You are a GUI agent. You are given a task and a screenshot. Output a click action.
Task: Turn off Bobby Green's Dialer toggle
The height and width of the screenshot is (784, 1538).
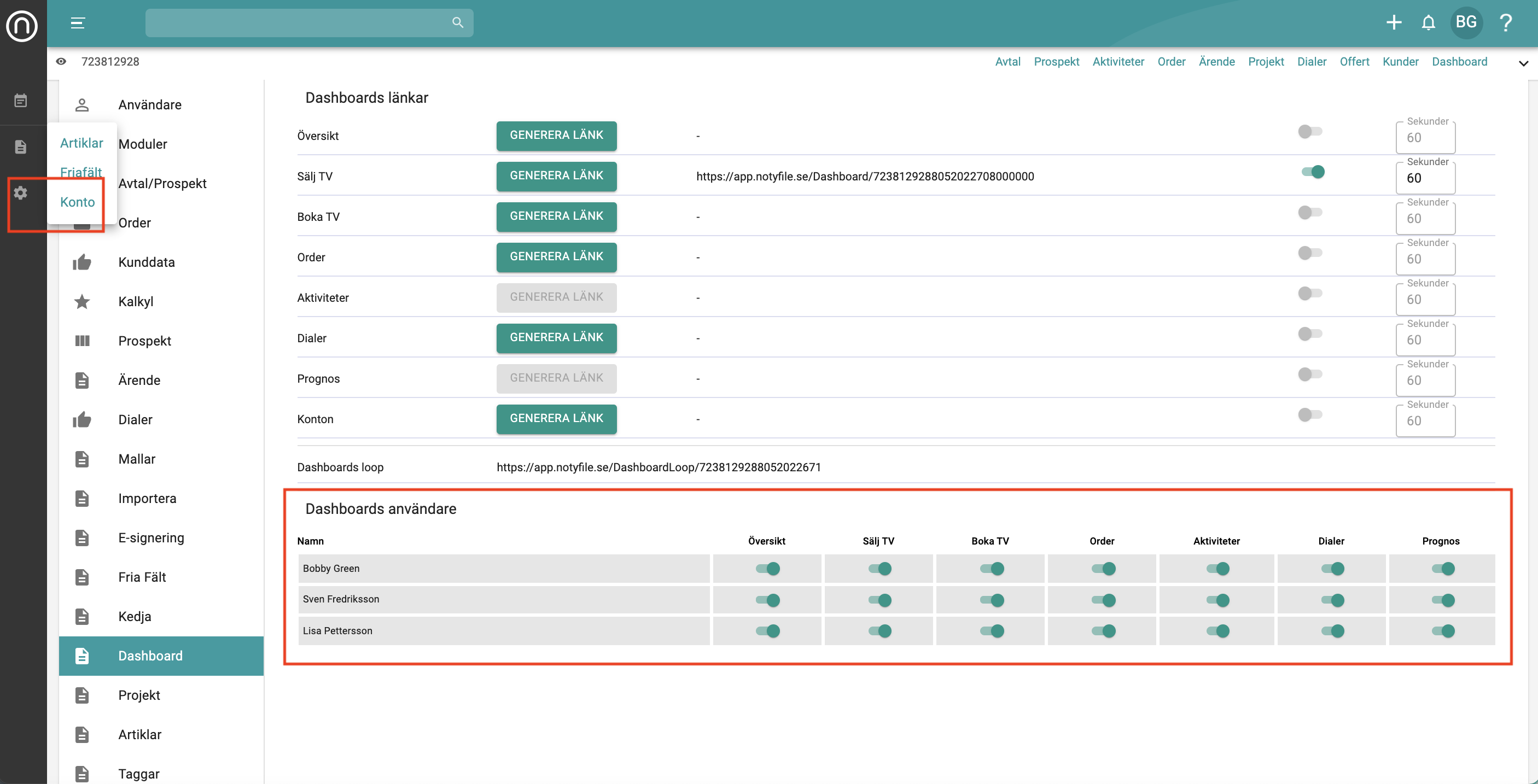1332,569
